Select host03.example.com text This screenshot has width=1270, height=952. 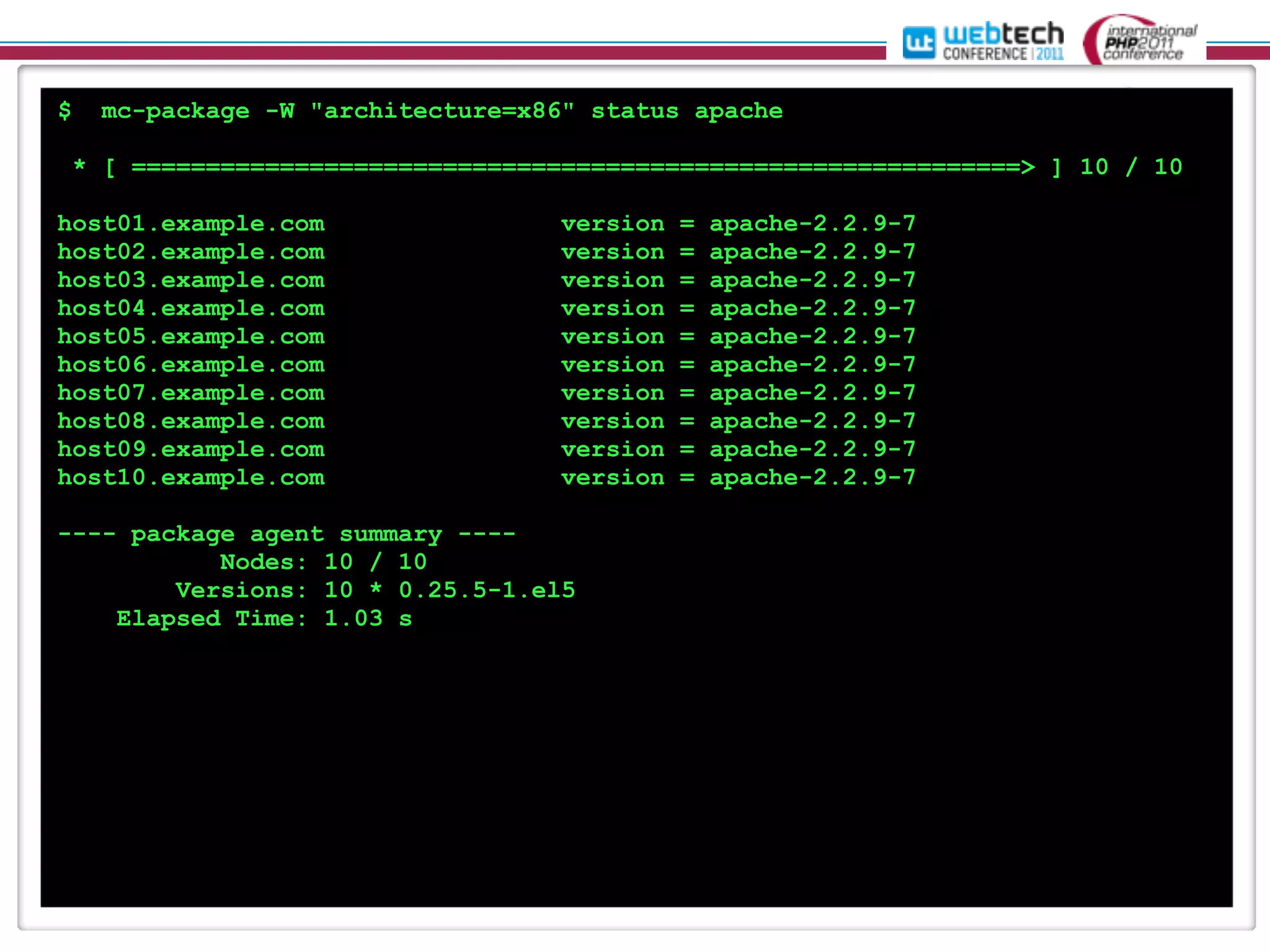[191, 281]
